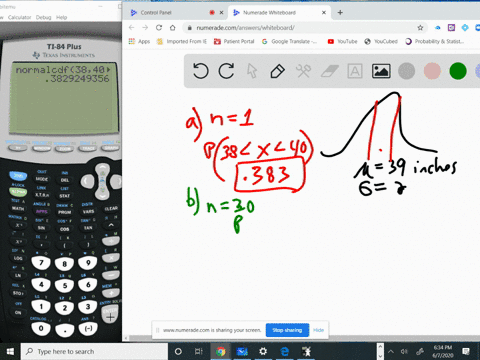Screen dimensions: 480x360
Task: Click the calculator SIN key
Action: [41, 228]
